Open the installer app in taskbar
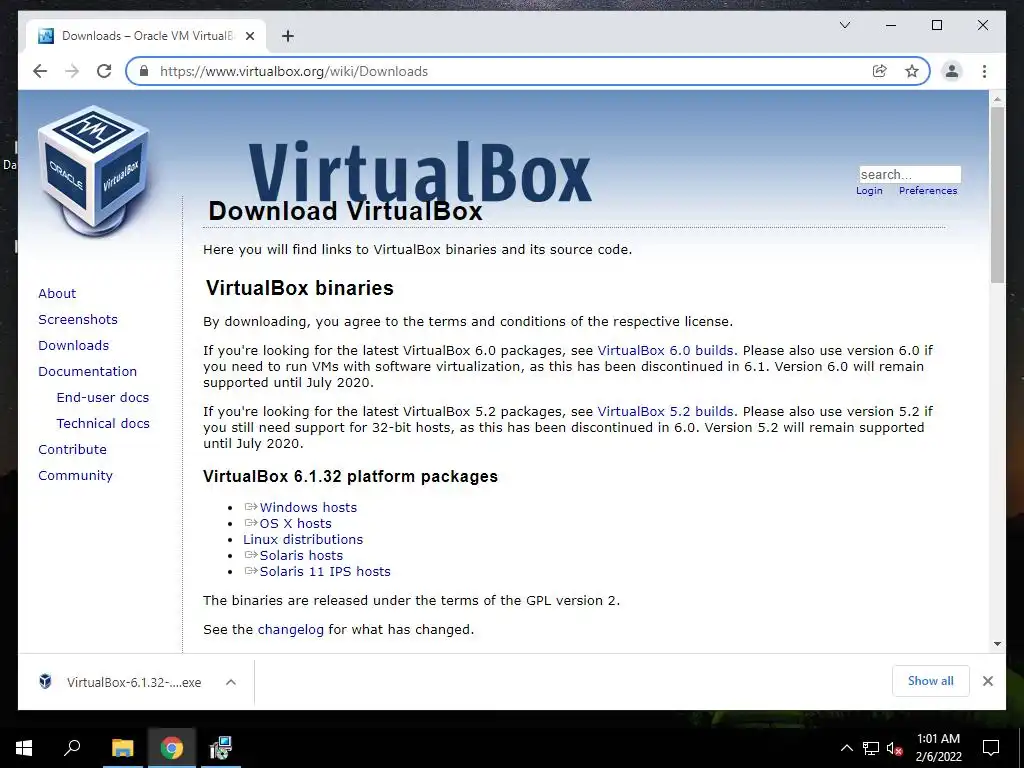The width and height of the screenshot is (1024, 768). click(221, 748)
